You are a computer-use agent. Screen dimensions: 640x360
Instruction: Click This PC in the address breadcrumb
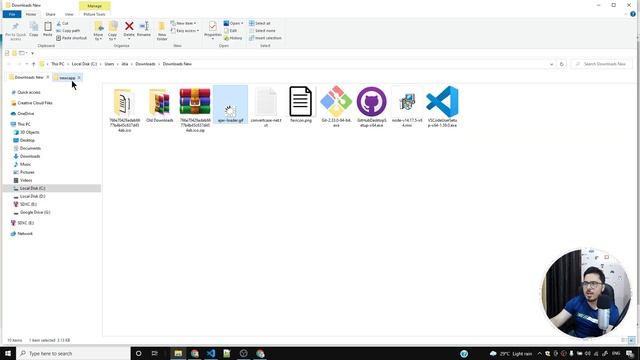click(58, 64)
